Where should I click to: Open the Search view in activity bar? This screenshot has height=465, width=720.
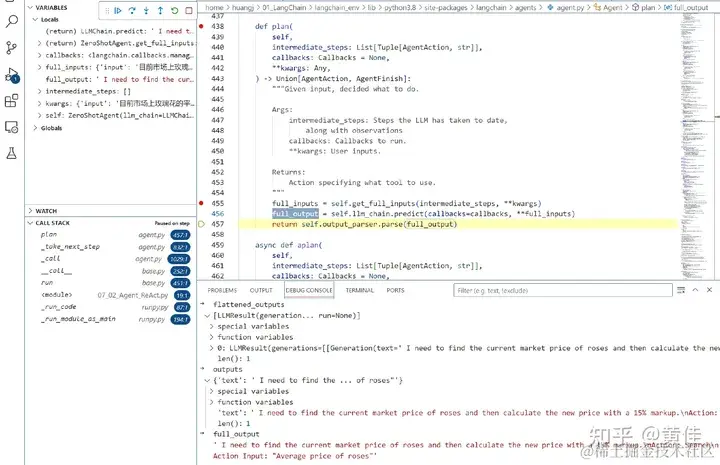pyautogui.click(x=11, y=21)
